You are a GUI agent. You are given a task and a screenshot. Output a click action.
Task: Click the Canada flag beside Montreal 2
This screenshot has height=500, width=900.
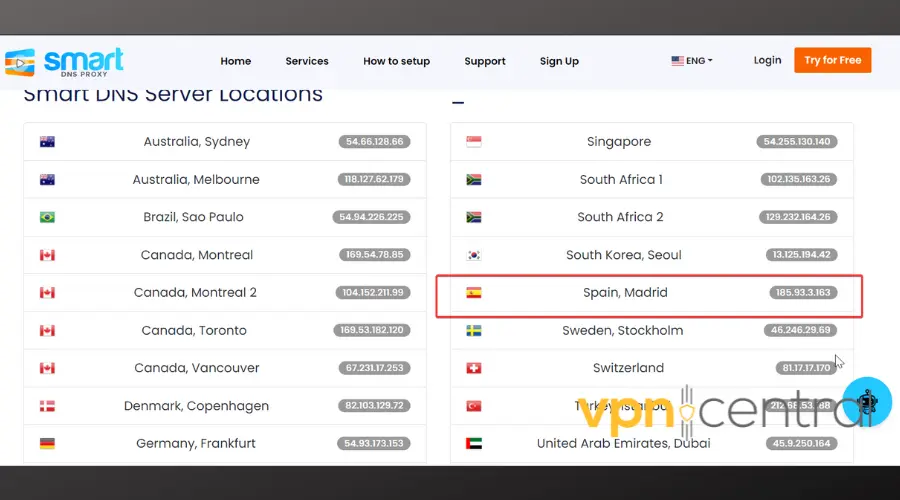tap(47, 293)
